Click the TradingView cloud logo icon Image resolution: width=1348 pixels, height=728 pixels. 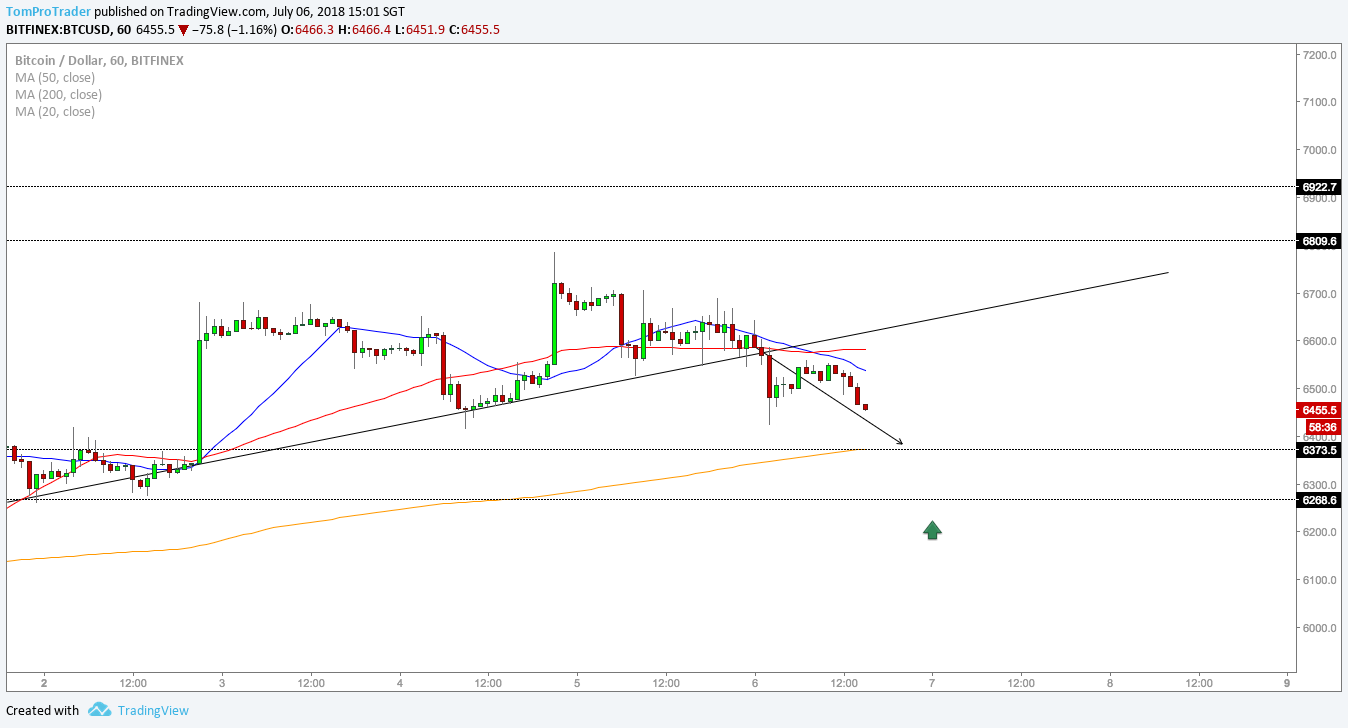click(x=99, y=710)
